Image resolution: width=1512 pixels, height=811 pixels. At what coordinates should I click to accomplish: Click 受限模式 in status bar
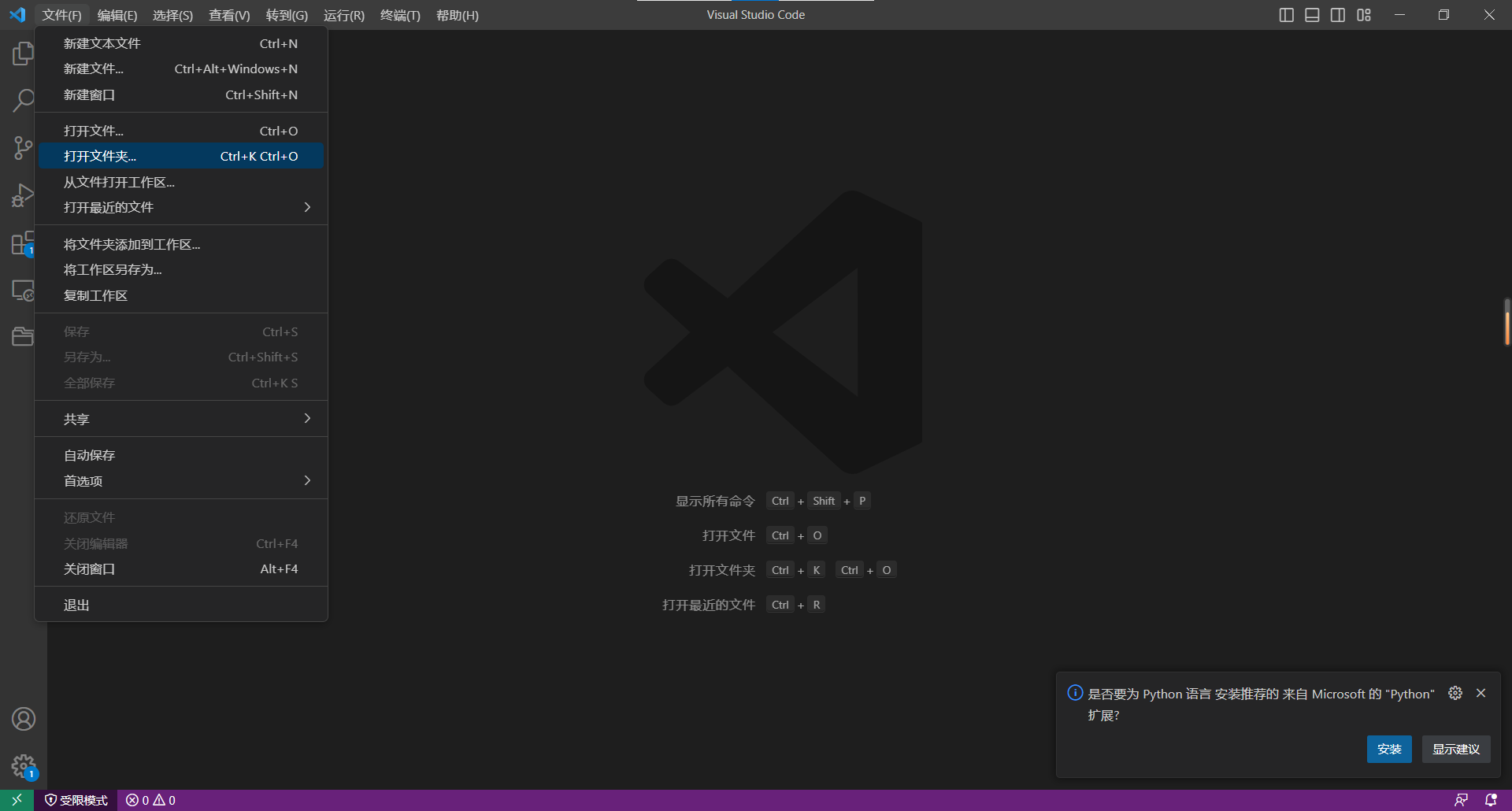coord(76,800)
